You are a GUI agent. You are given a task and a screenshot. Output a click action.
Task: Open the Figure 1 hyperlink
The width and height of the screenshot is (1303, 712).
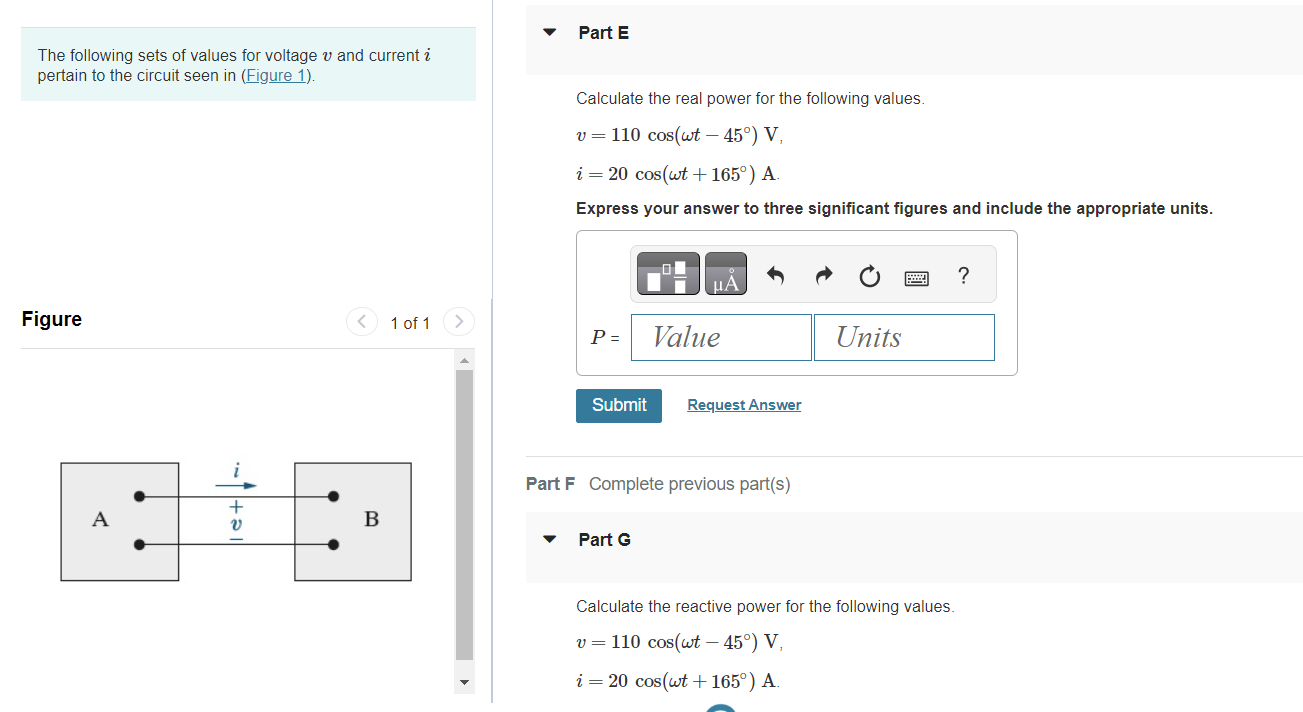[276, 74]
